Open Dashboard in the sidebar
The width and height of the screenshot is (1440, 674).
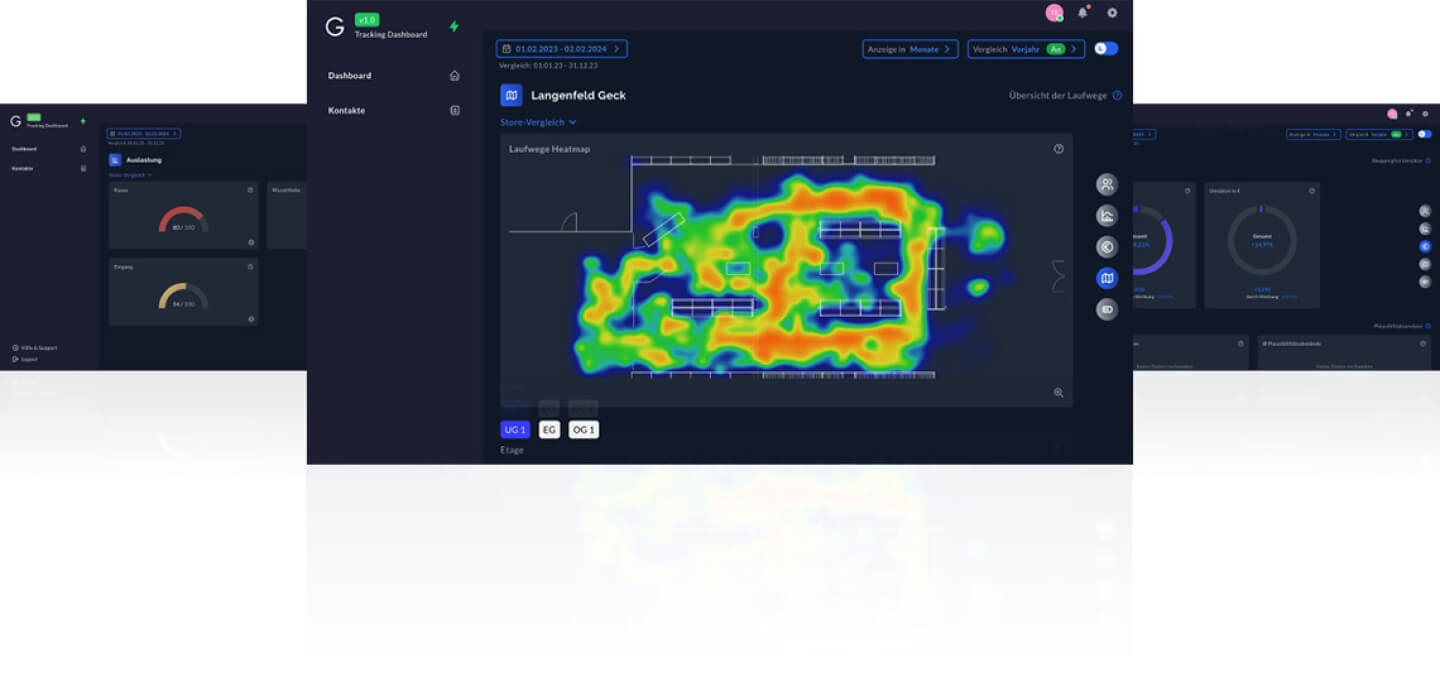350,76
